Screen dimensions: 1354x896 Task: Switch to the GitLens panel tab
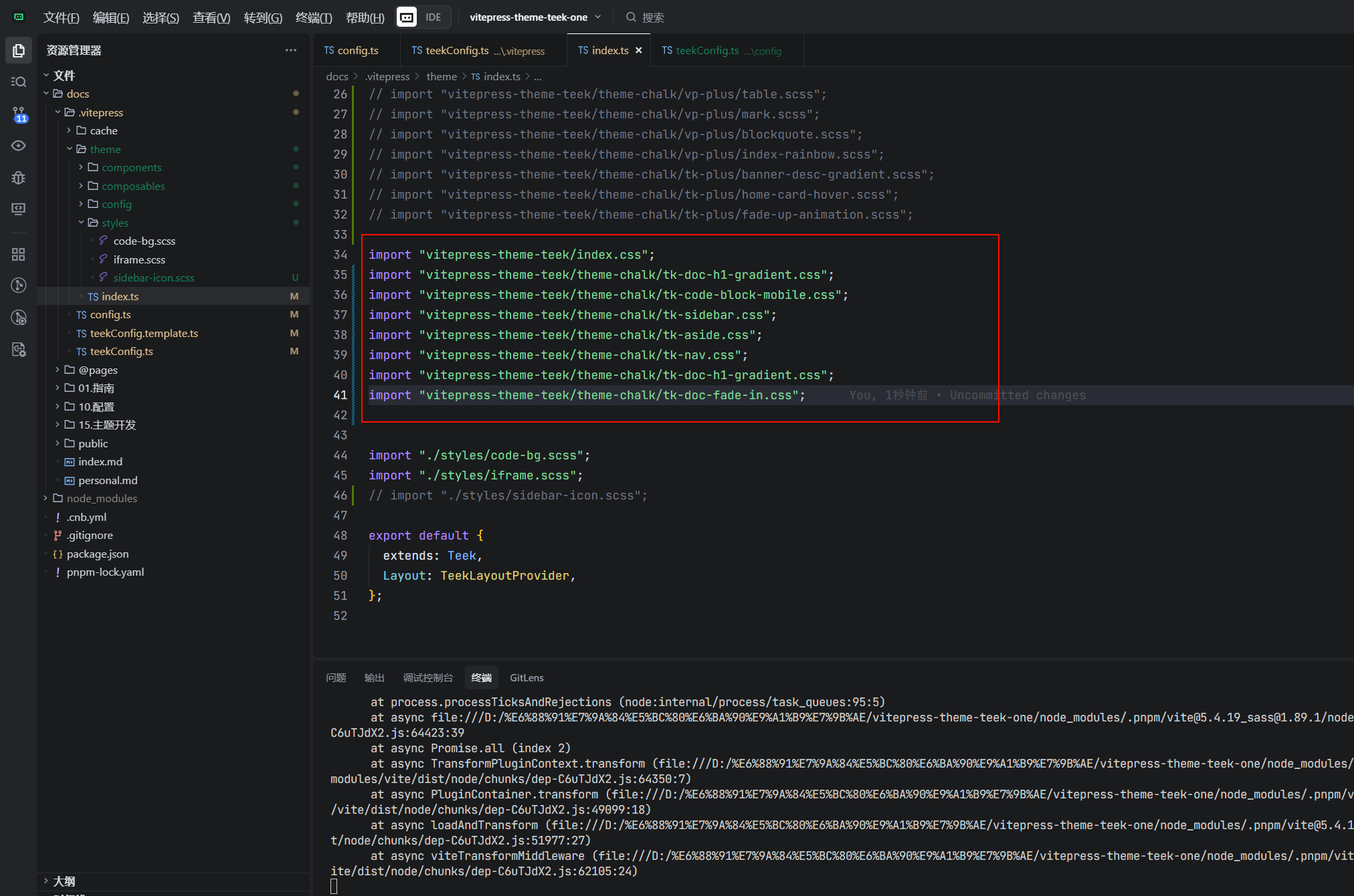click(526, 677)
